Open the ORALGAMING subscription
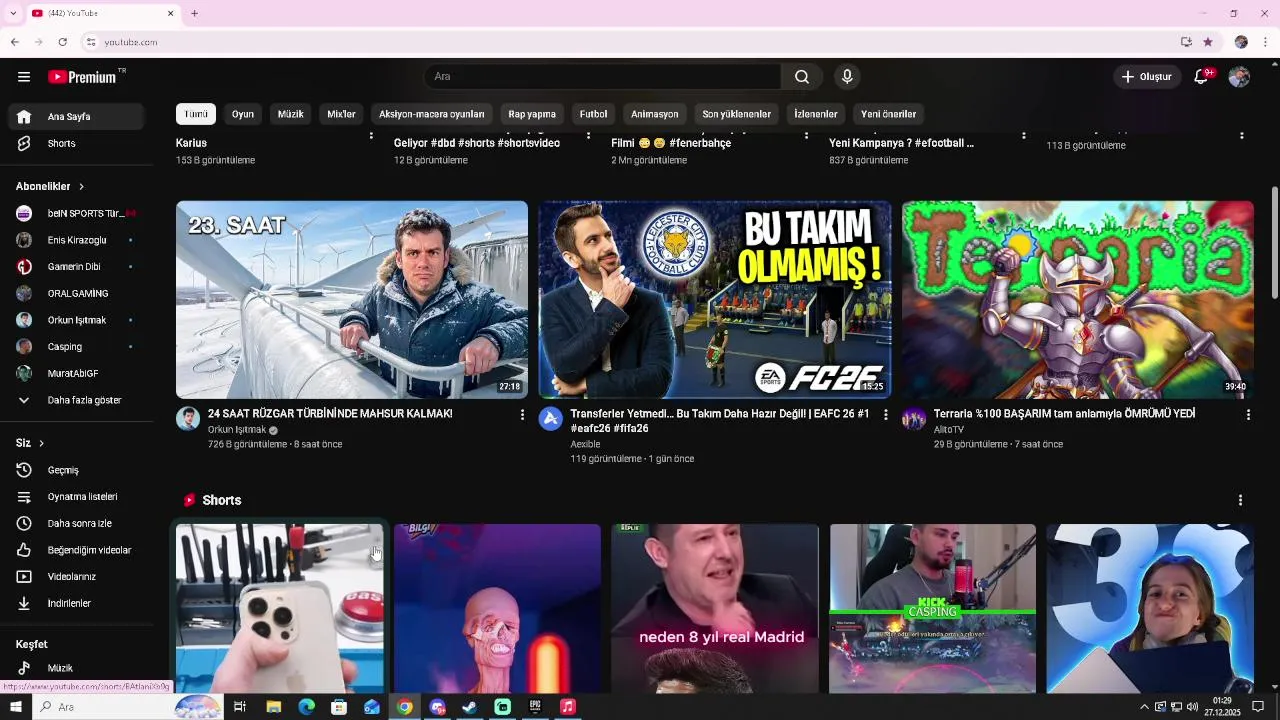Viewport: 1280px width, 720px height. (x=76, y=293)
